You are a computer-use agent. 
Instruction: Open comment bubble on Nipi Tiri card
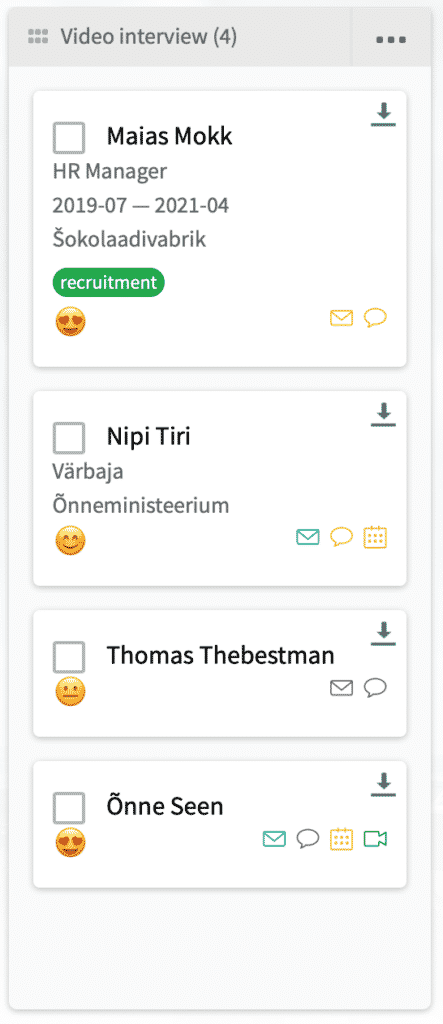tap(341, 537)
